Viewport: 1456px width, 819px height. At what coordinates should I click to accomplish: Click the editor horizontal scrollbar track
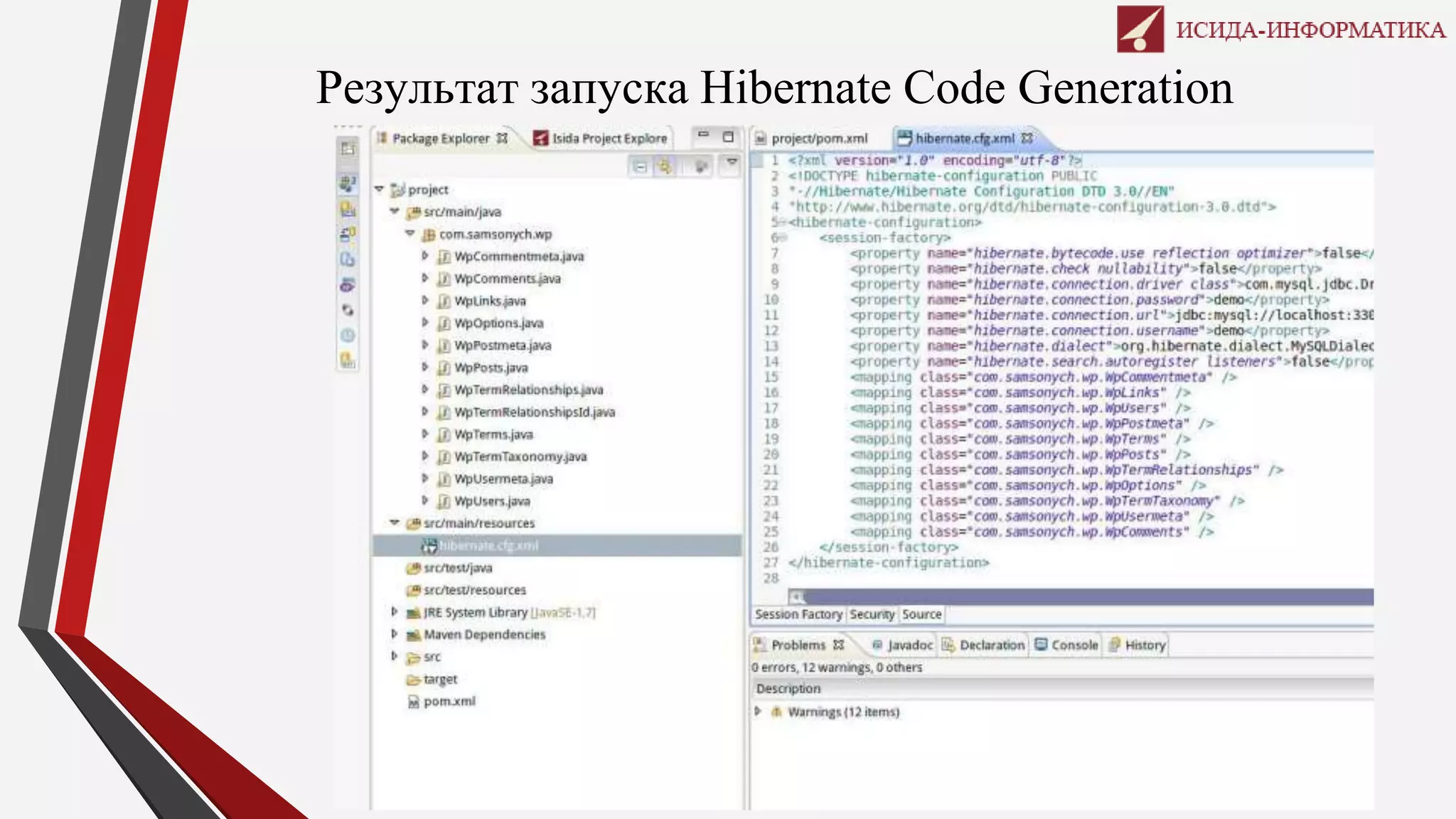point(1088,597)
